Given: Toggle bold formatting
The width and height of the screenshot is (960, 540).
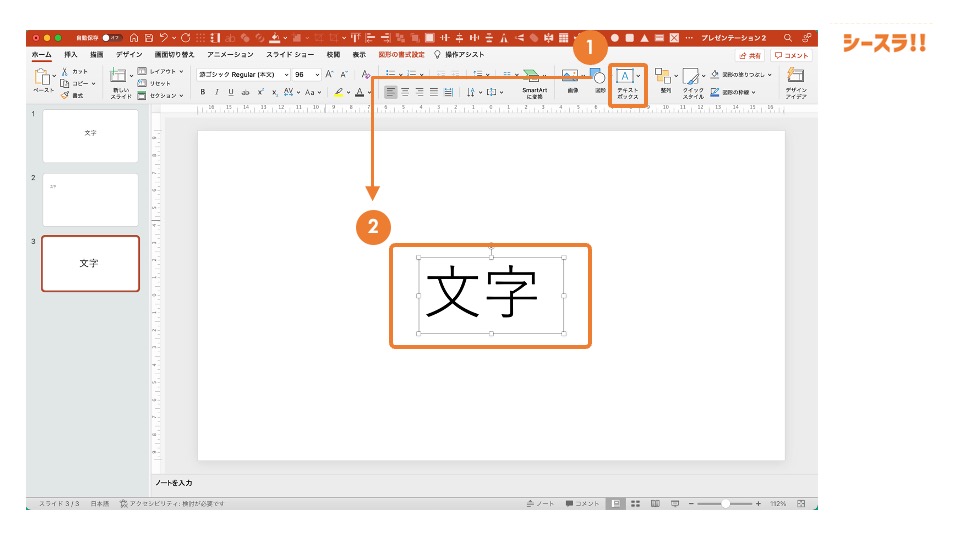Looking at the screenshot, I should 203,92.
